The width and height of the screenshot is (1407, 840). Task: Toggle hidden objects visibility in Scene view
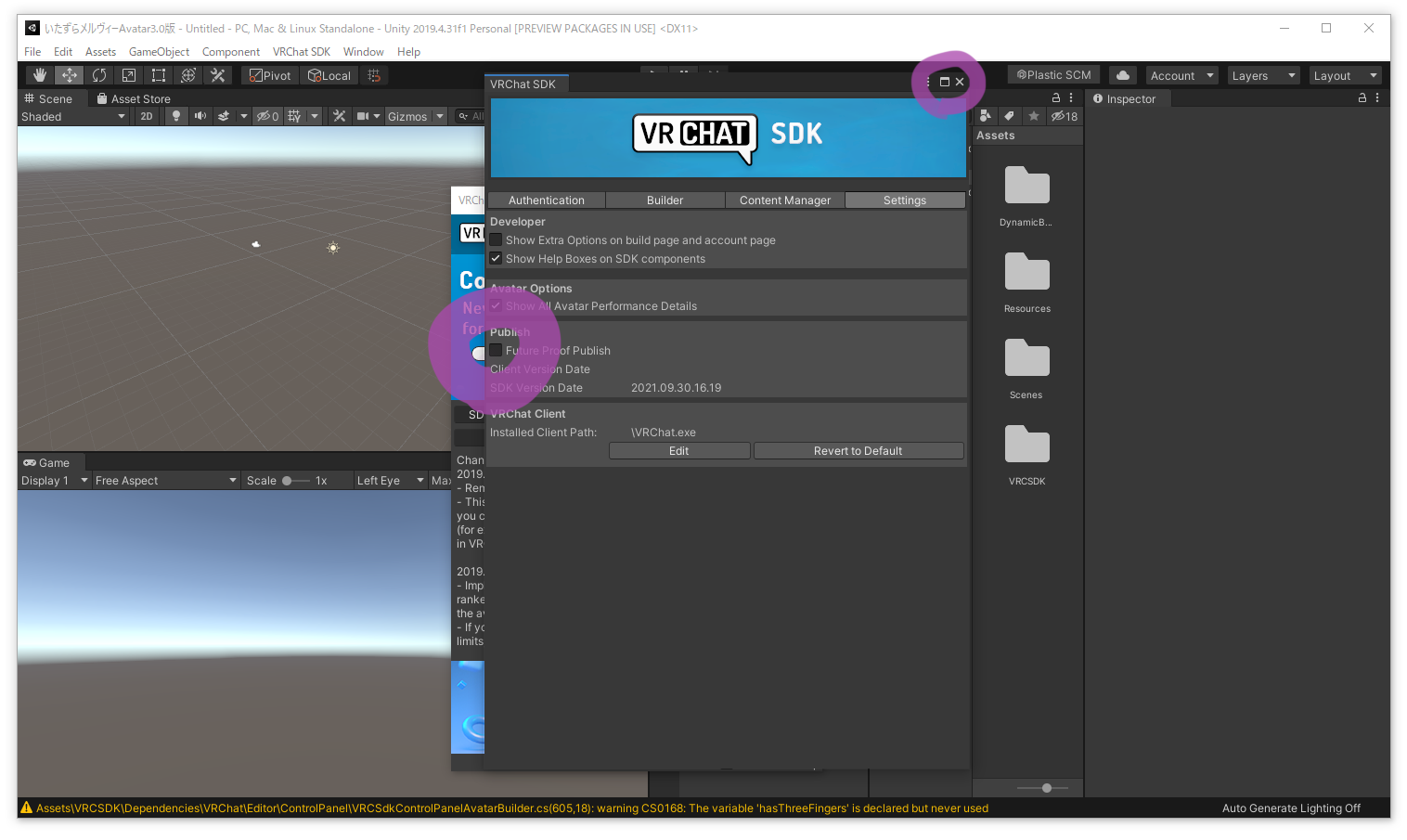coord(268,116)
